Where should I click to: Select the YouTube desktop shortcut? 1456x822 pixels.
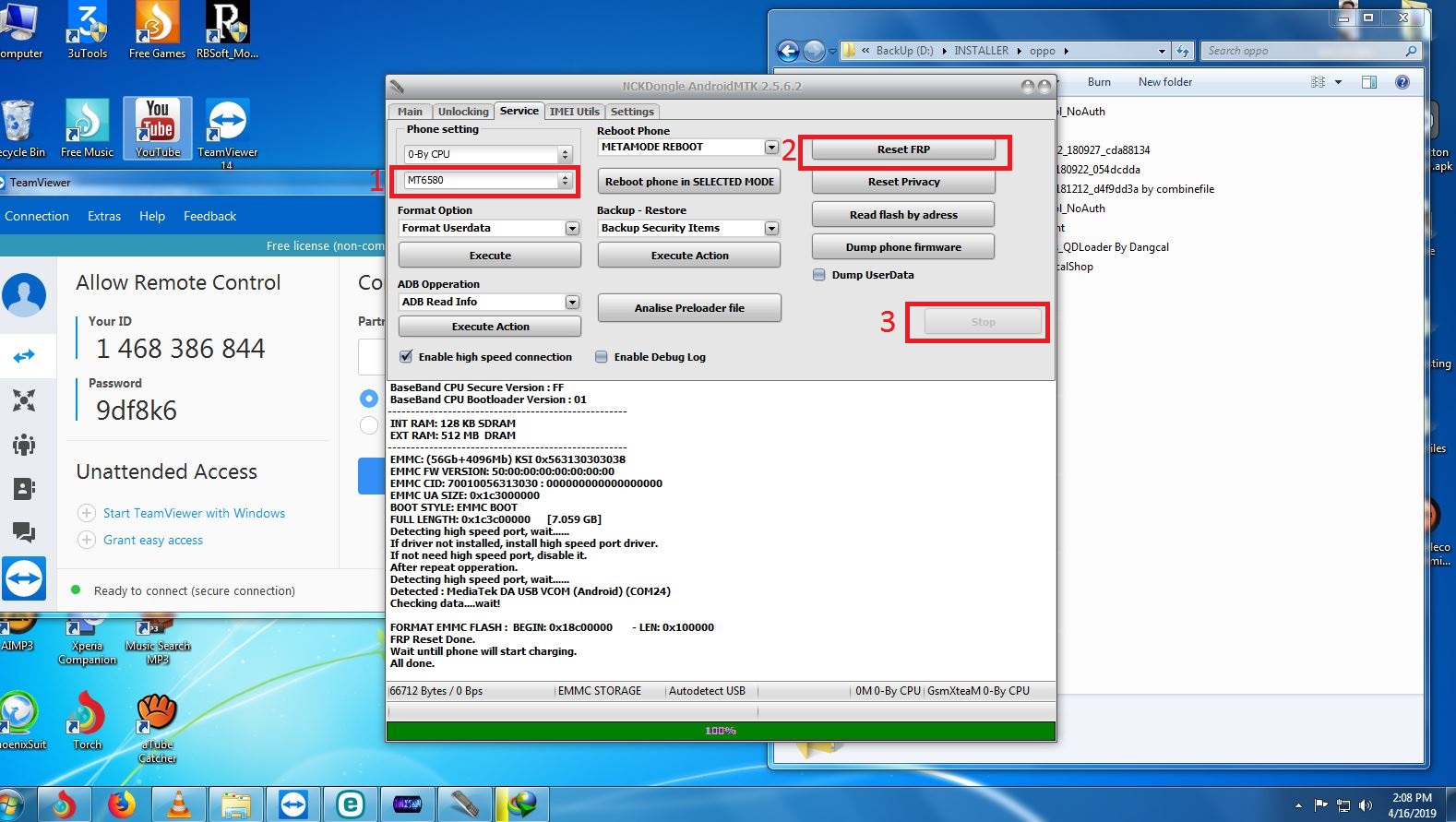pyautogui.click(x=158, y=128)
